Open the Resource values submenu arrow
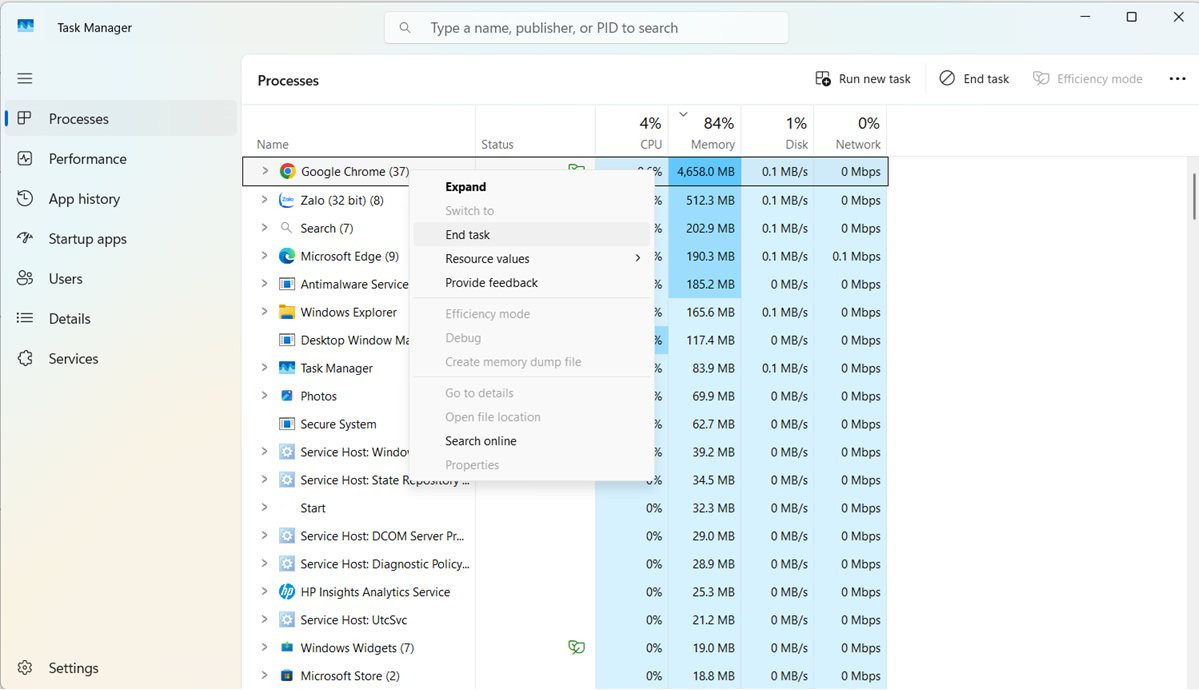1199x690 pixels. (x=637, y=259)
